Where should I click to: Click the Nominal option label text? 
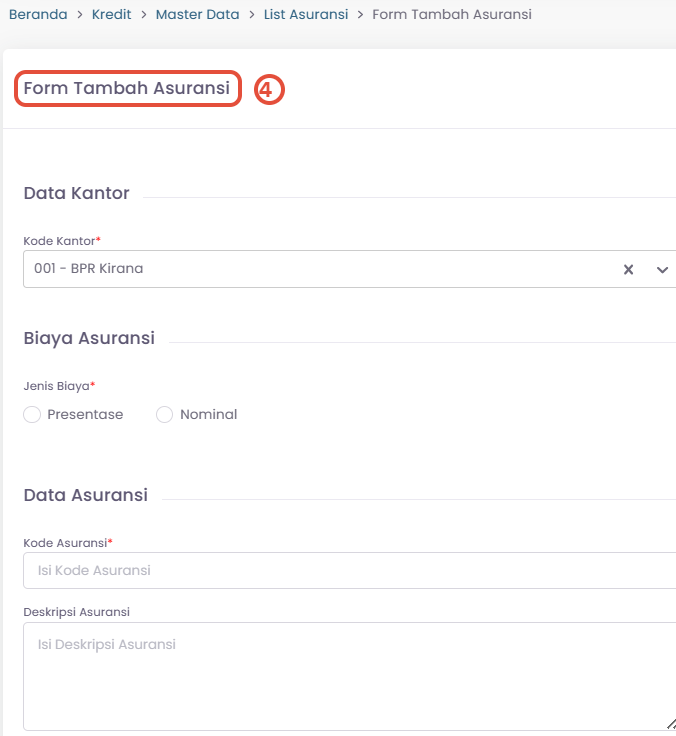[208, 414]
